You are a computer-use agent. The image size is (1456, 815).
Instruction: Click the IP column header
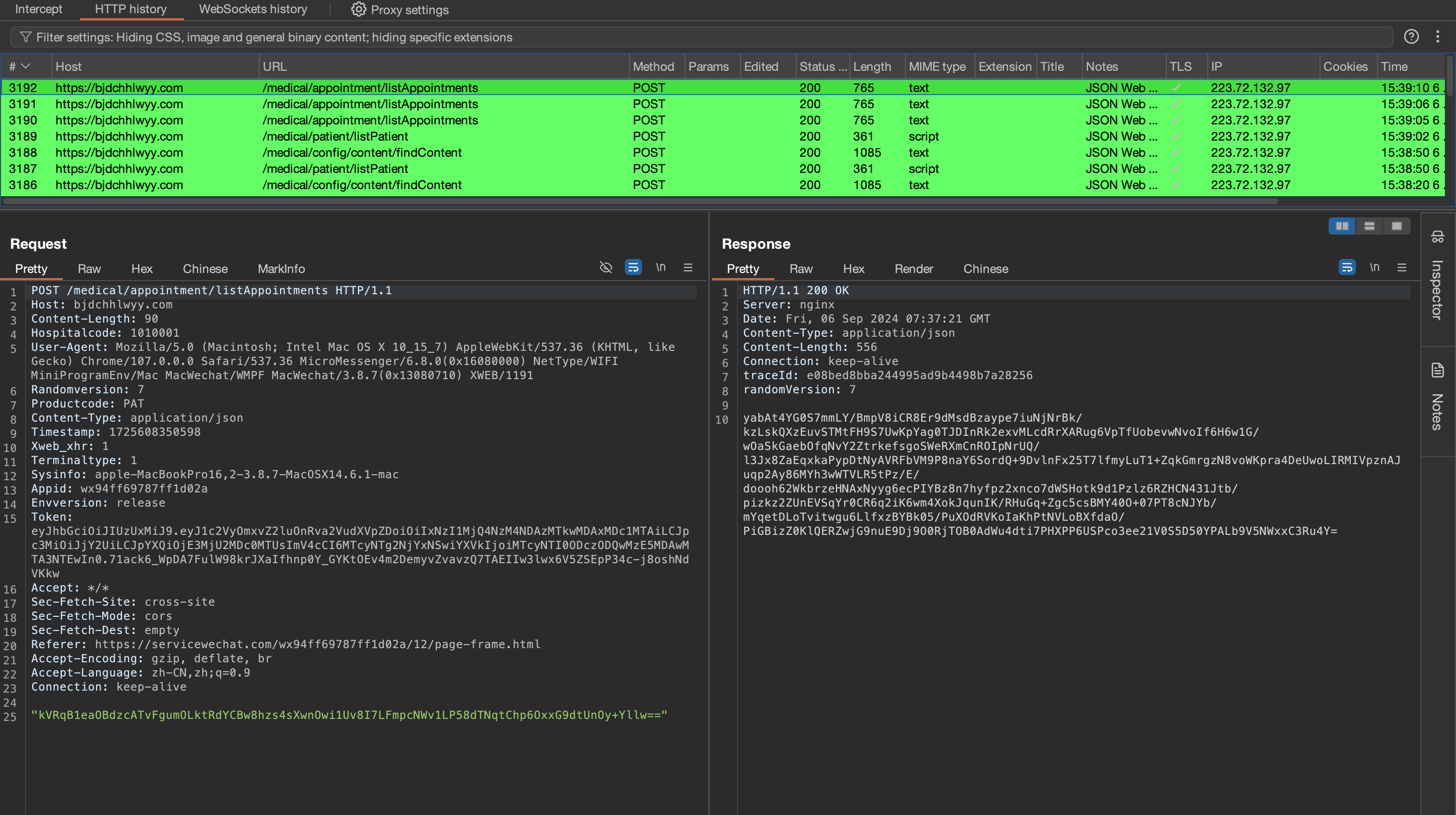(1263, 66)
